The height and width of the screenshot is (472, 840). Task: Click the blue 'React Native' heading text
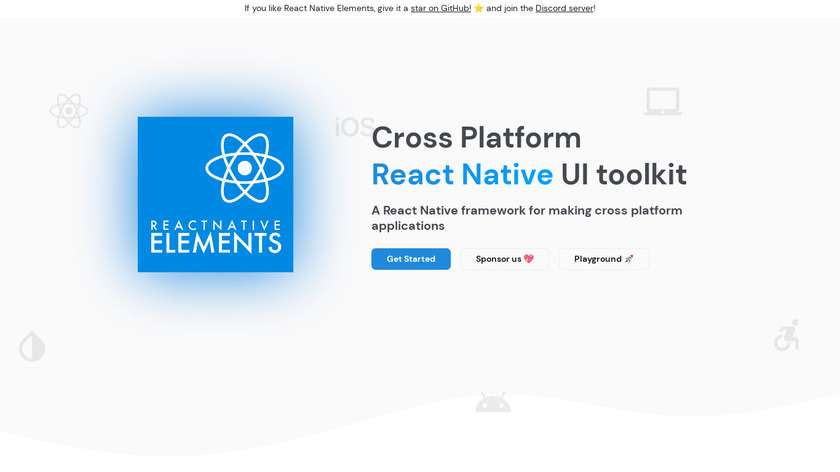(x=462, y=174)
